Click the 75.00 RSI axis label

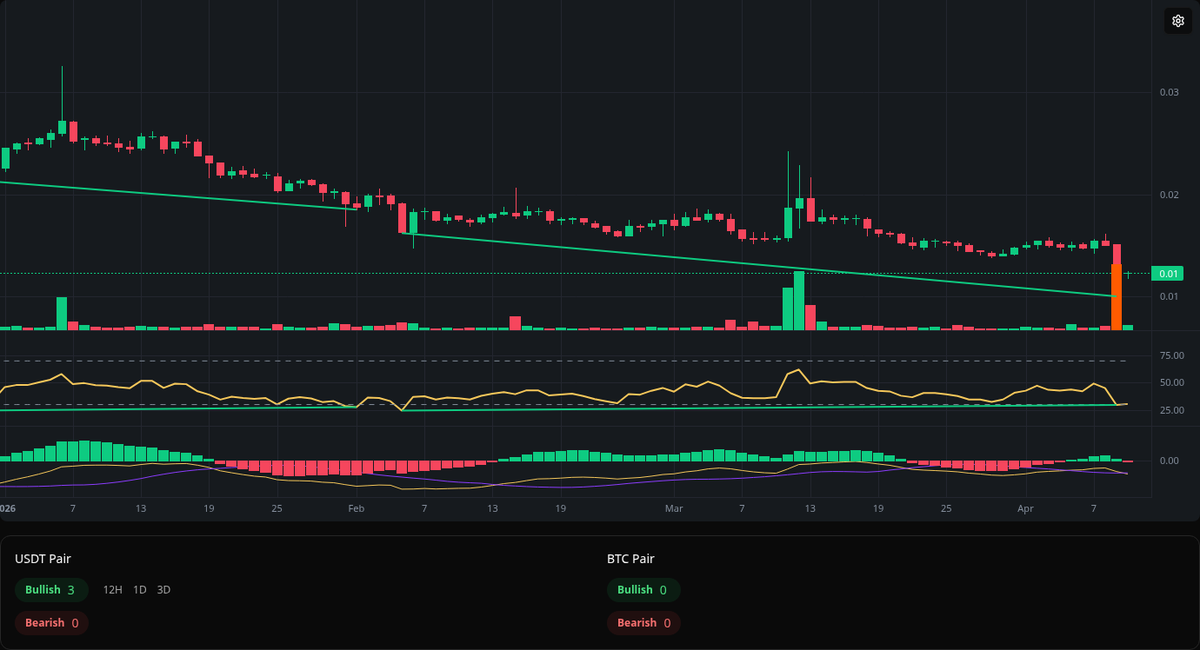1171,356
